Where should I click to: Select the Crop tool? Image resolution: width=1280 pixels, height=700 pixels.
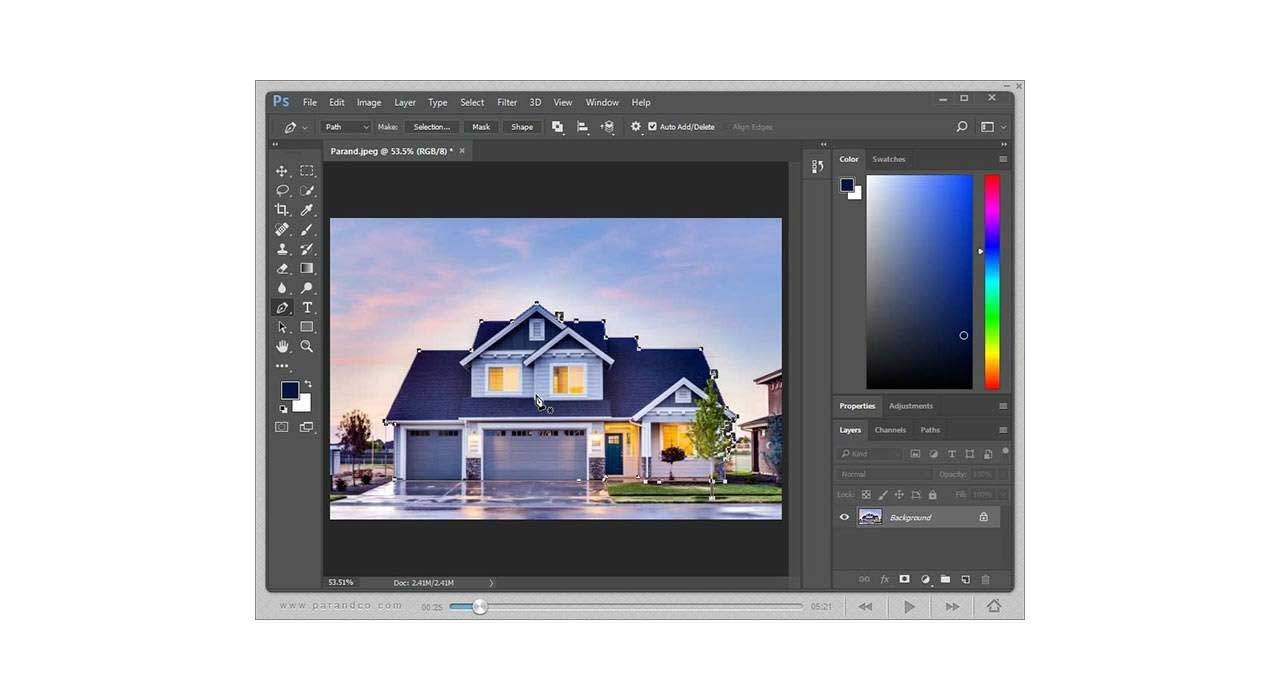pos(283,210)
